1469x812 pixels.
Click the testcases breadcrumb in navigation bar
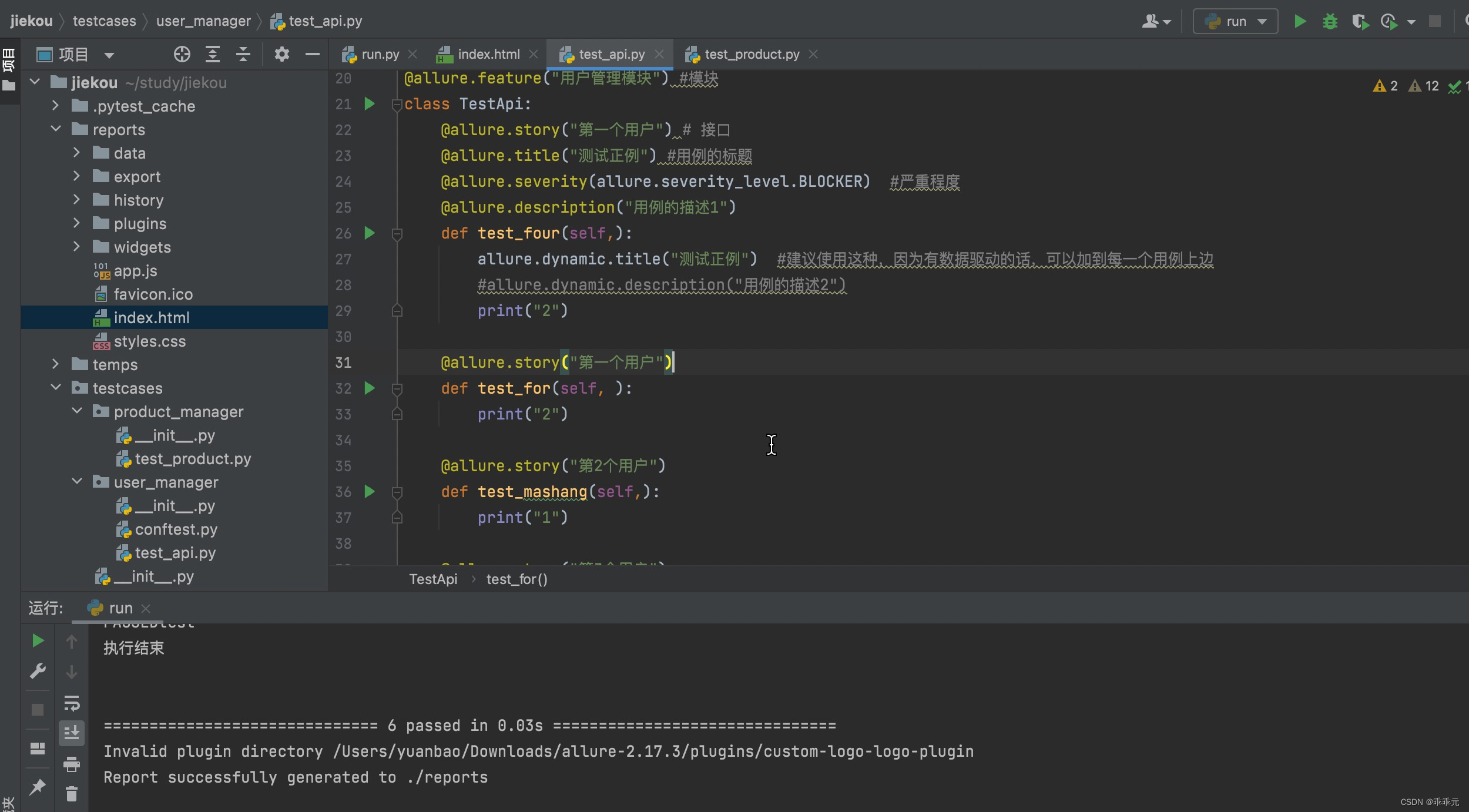(x=104, y=21)
